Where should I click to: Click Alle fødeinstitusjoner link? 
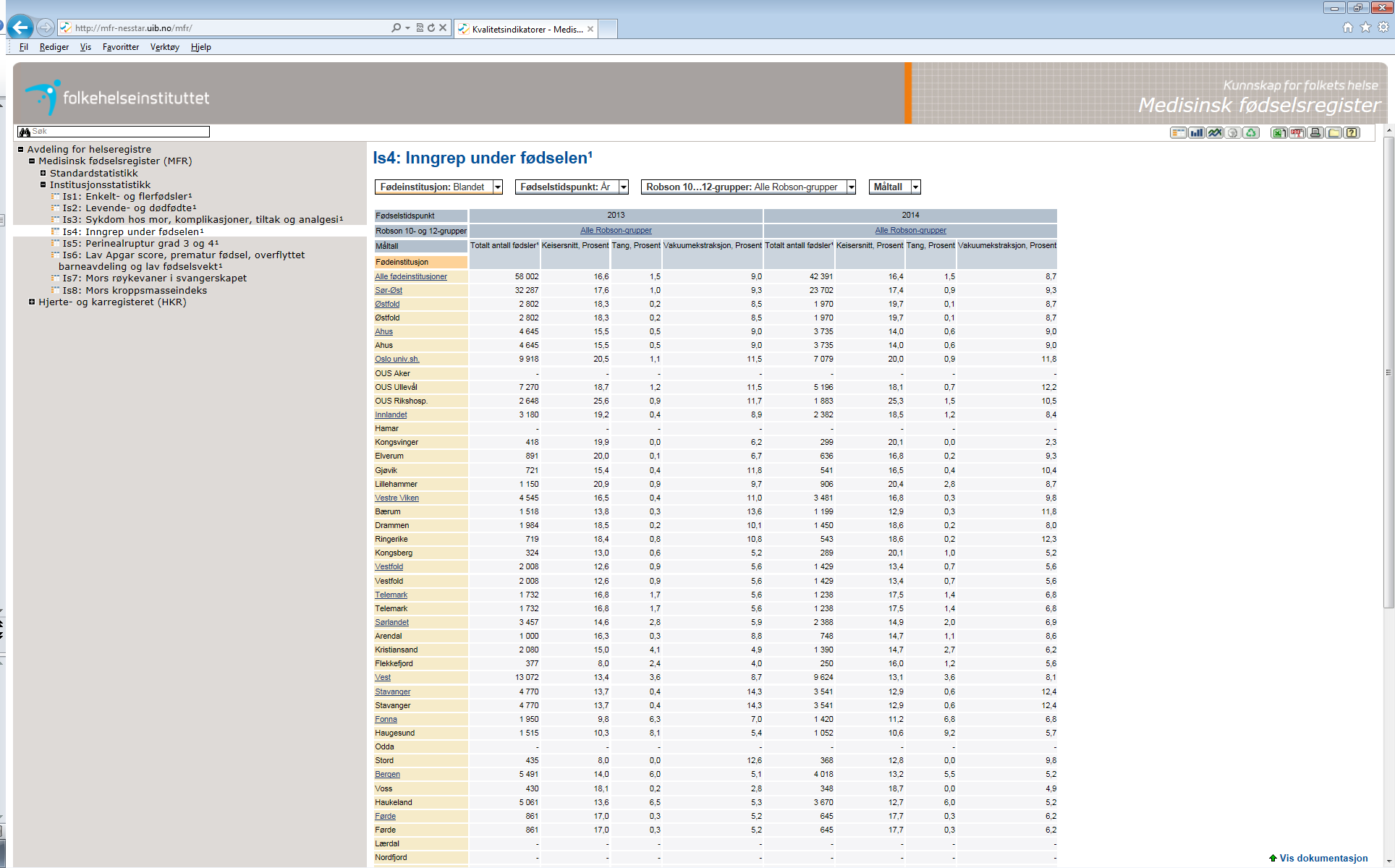point(411,276)
